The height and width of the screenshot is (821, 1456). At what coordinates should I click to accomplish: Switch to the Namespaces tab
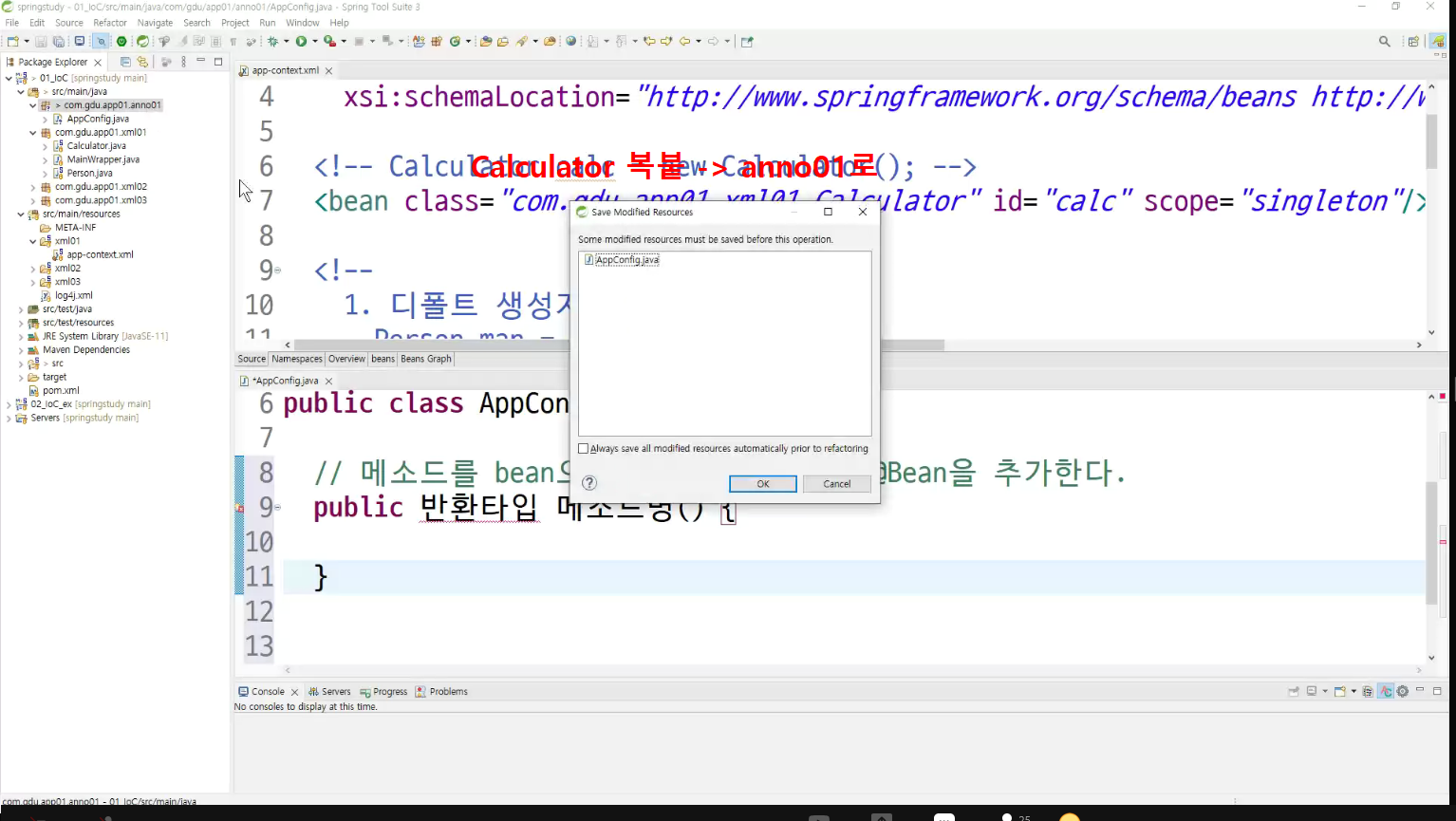[x=297, y=359]
